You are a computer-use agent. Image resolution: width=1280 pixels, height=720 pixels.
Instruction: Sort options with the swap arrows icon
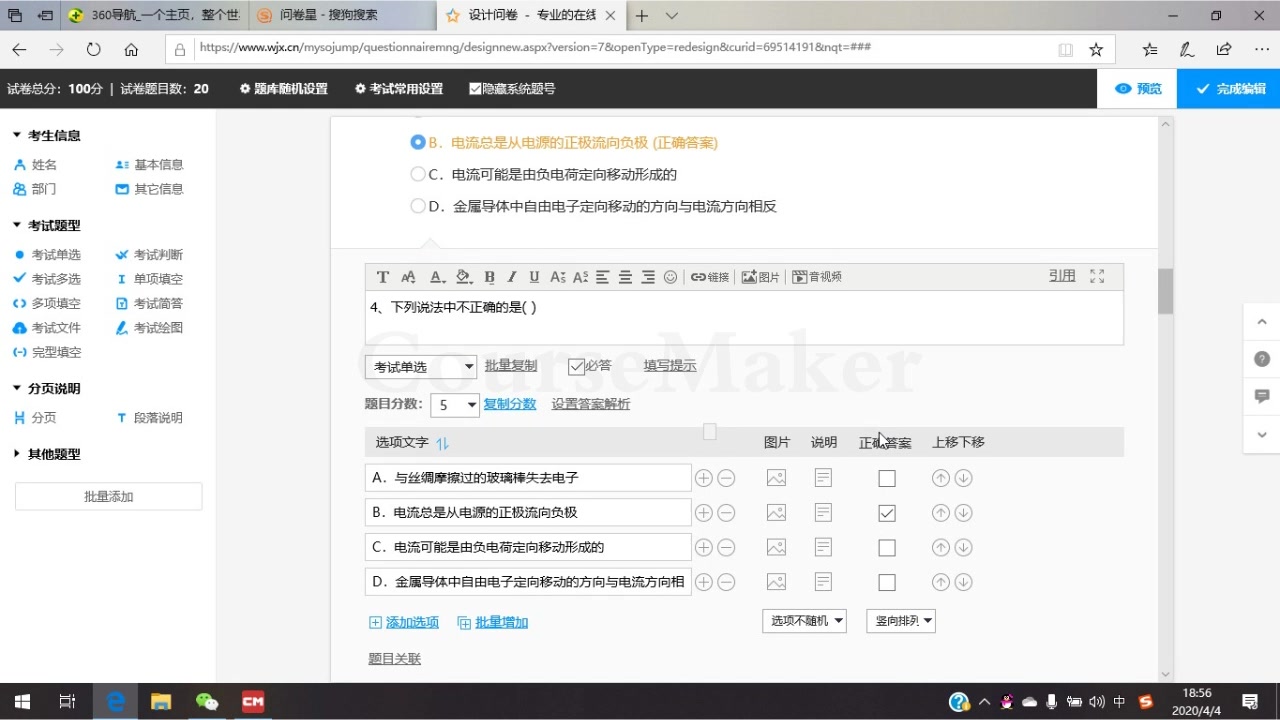coord(443,443)
